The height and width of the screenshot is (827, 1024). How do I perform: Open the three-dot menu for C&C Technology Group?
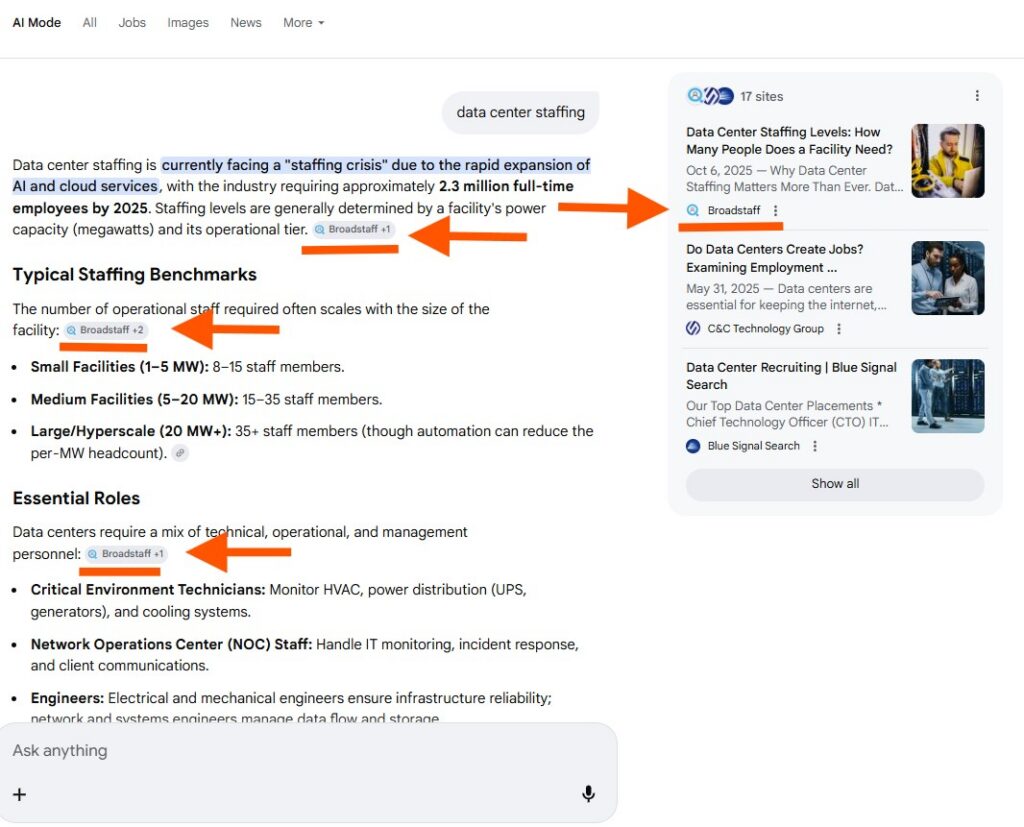(x=838, y=329)
